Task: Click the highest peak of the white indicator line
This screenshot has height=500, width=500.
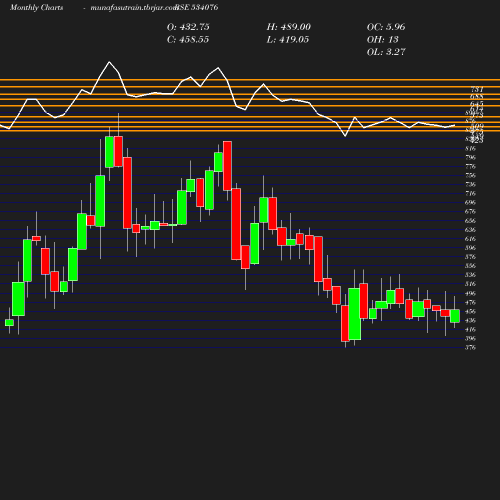Action: click(x=109, y=62)
